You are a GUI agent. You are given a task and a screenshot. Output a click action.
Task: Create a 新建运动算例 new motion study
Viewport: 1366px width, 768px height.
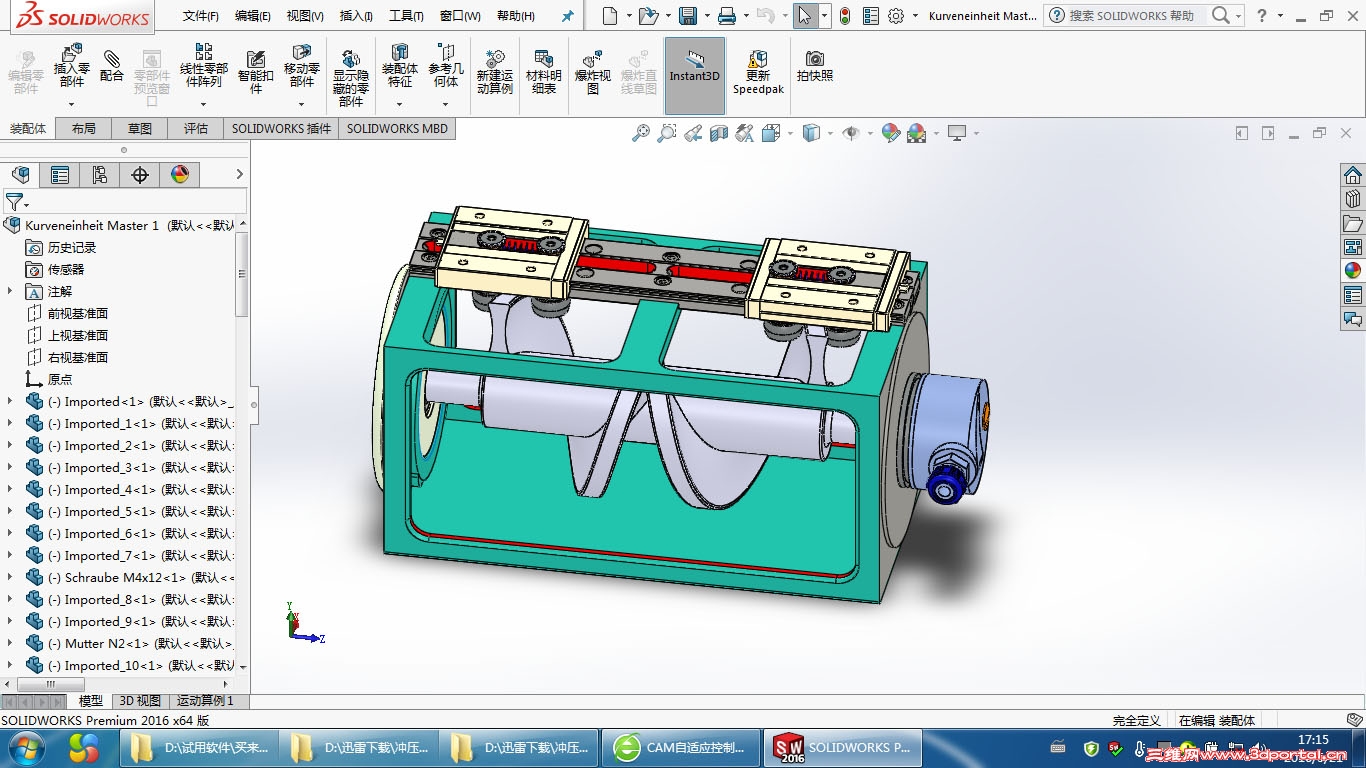point(494,71)
